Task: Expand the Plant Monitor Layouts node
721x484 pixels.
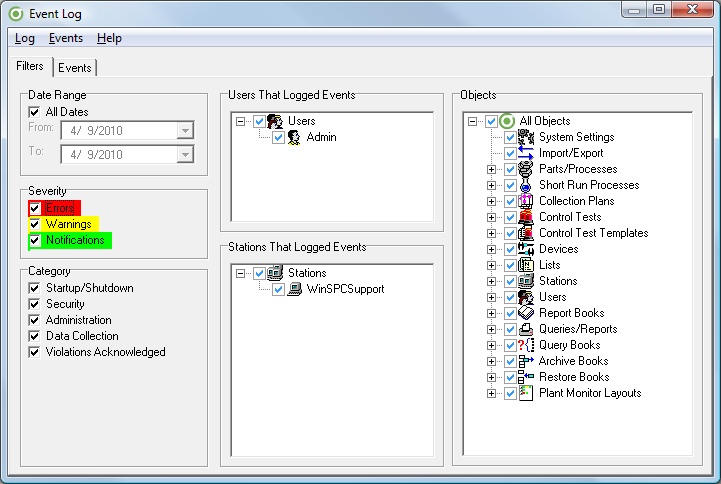Action: [x=492, y=393]
